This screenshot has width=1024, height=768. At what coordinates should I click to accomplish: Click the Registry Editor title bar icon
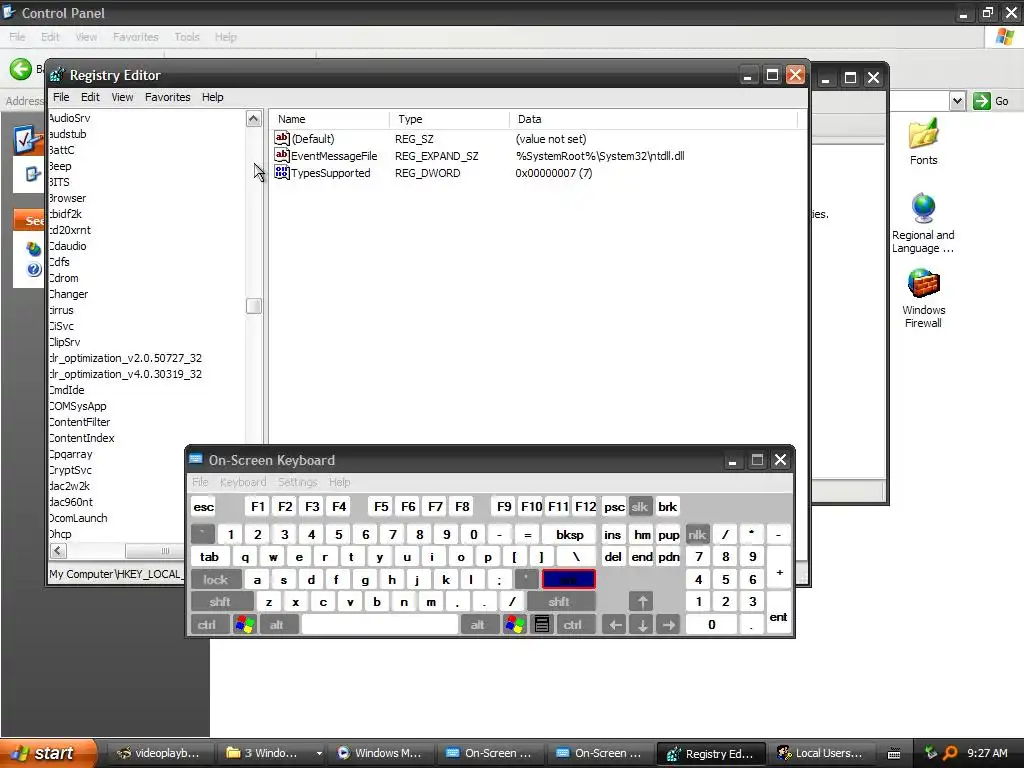coord(57,75)
